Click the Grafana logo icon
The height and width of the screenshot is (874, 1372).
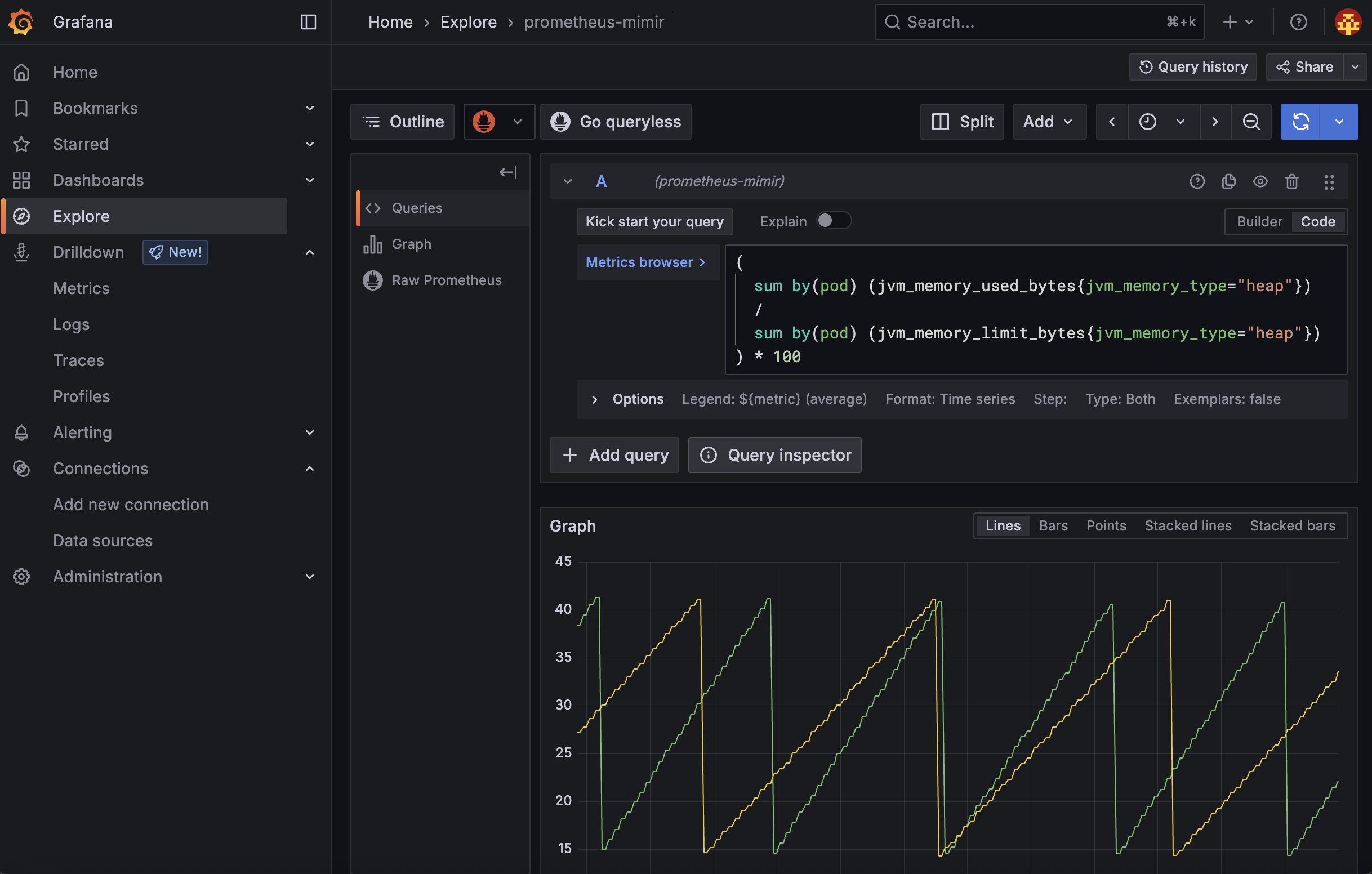tap(21, 21)
